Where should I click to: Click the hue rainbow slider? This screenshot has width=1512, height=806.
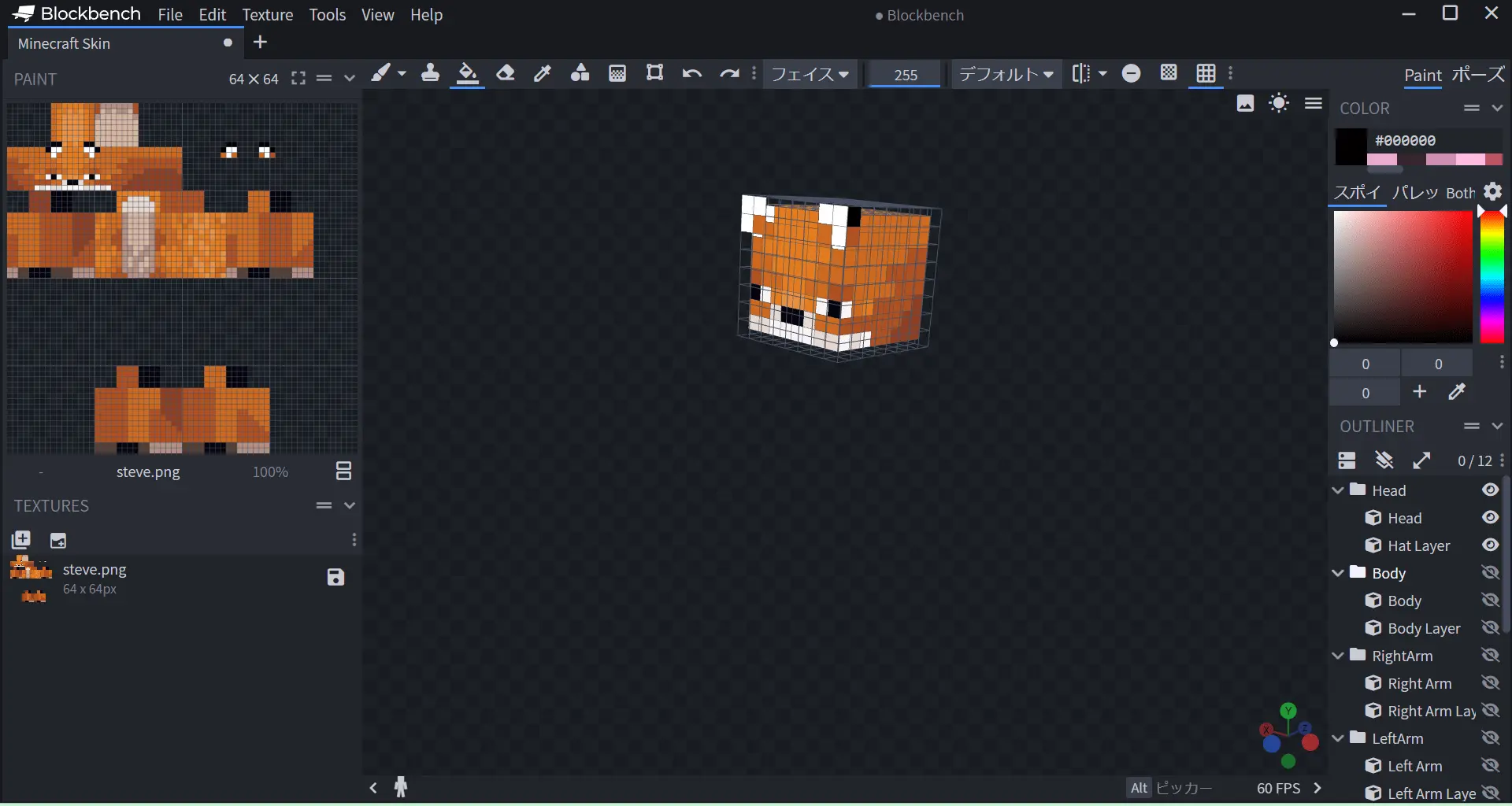point(1492,275)
